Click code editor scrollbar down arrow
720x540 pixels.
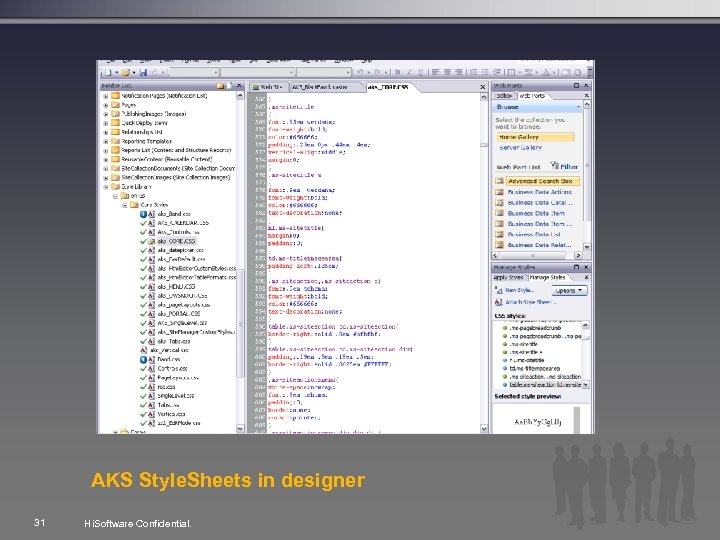point(484,428)
